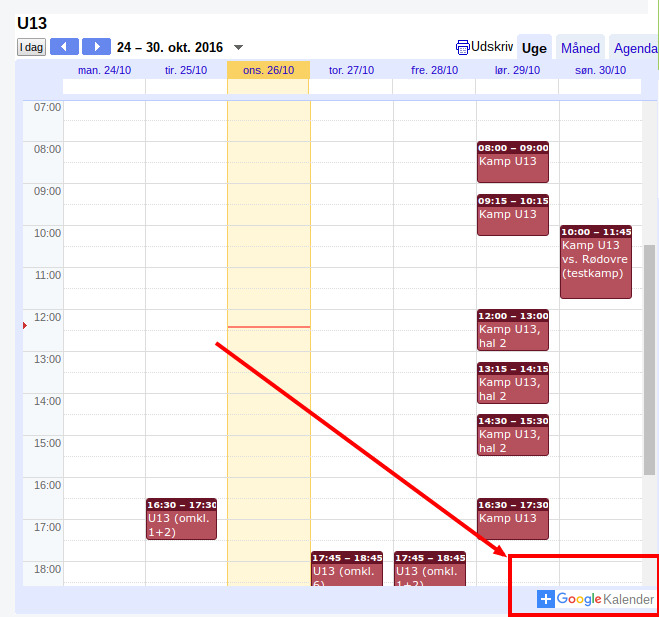Click the printer icon next to Udskriv
Image resolution: width=659 pixels, height=617 pixels.
[462, 47]
